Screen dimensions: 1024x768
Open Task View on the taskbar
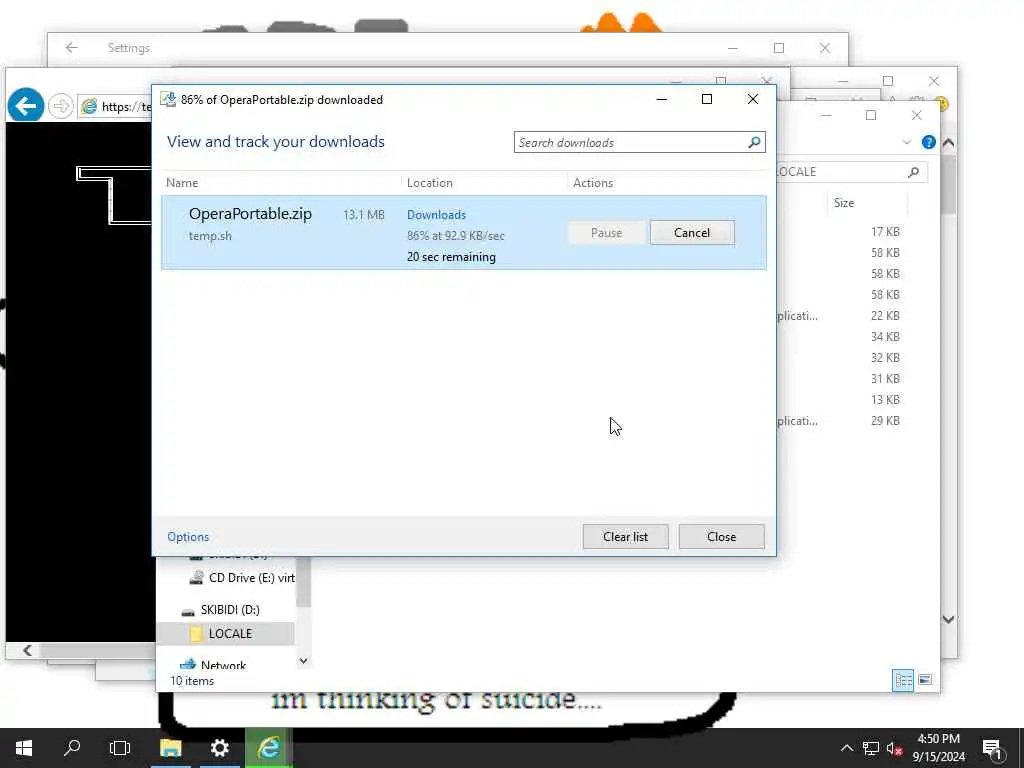click(120, 748)
